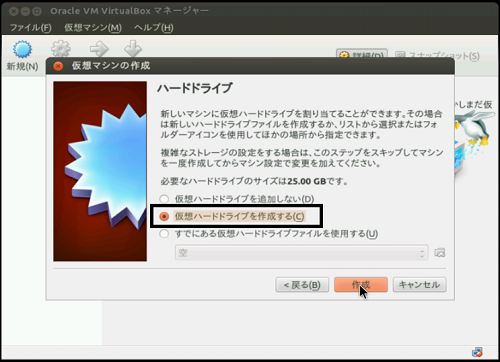
Task: Click the Settings gear toolbar icon
Action: coord(61,48)
